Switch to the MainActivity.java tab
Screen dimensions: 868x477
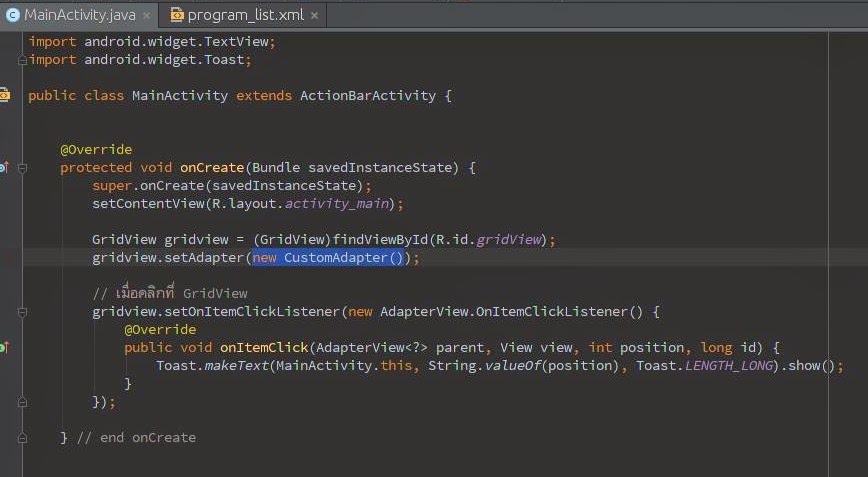coord(79,15)
